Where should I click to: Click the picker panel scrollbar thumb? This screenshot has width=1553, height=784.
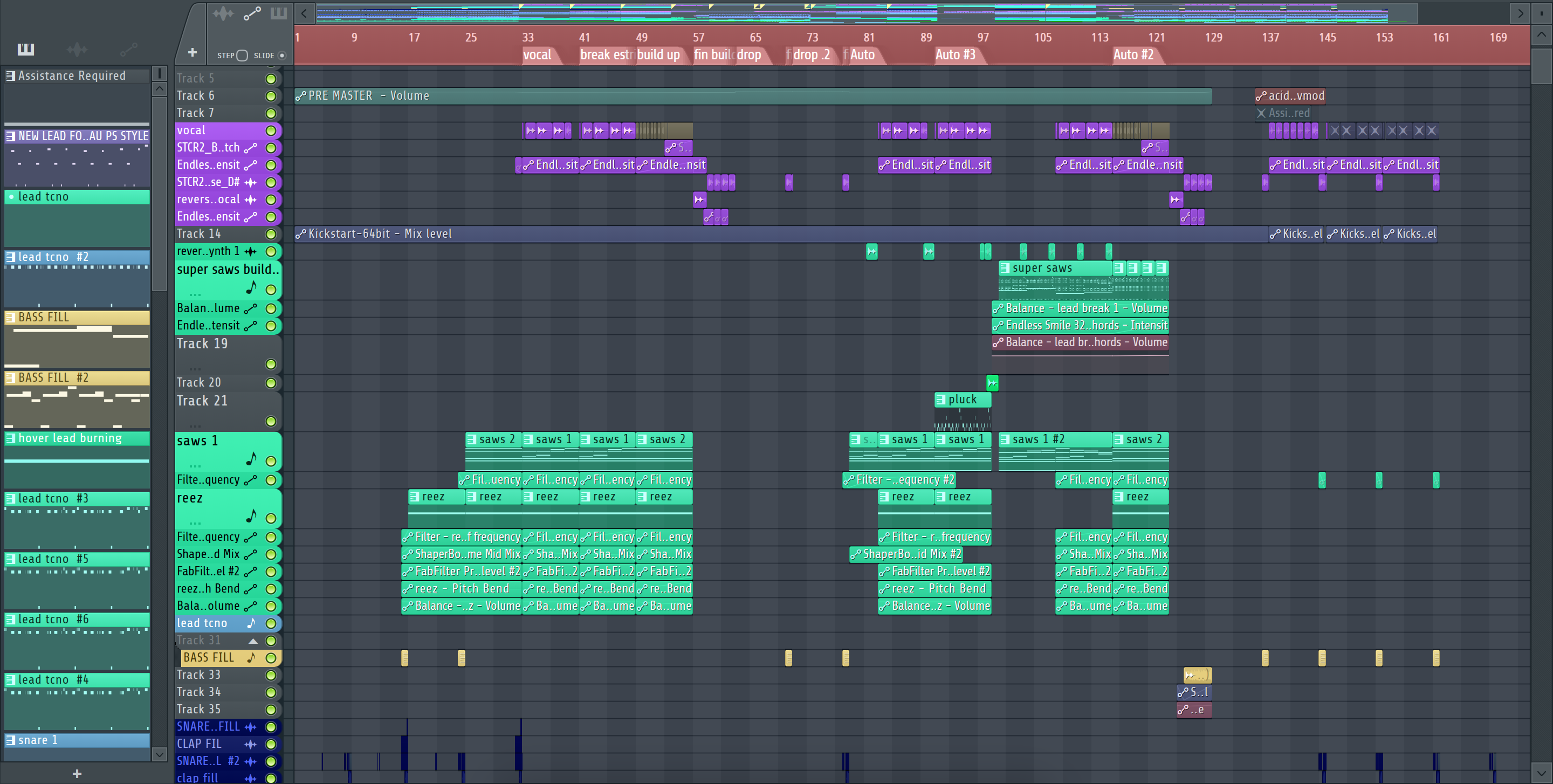[159, 193]
